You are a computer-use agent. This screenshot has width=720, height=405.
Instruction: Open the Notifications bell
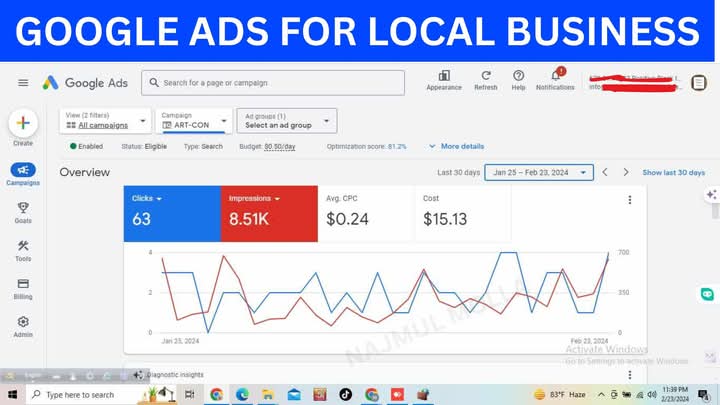coord(555,76)
